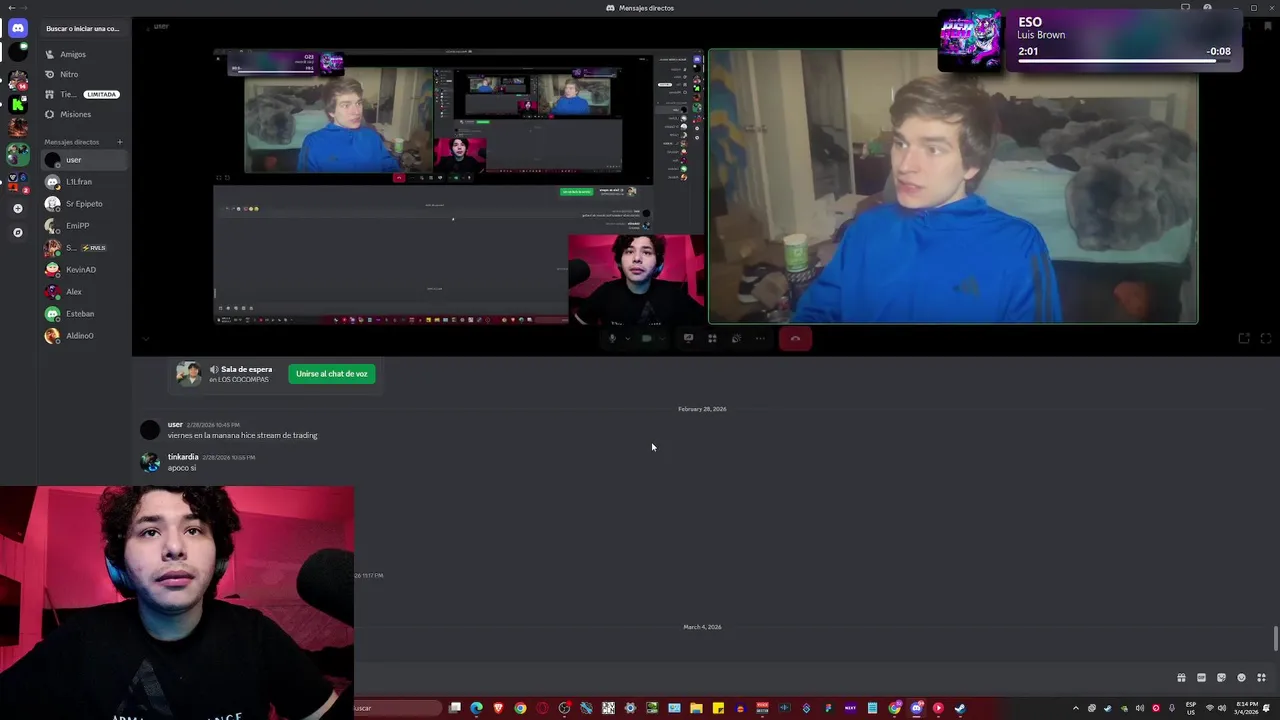Open the GIF picker icon
The image size is (1280, 720).
1201,678
